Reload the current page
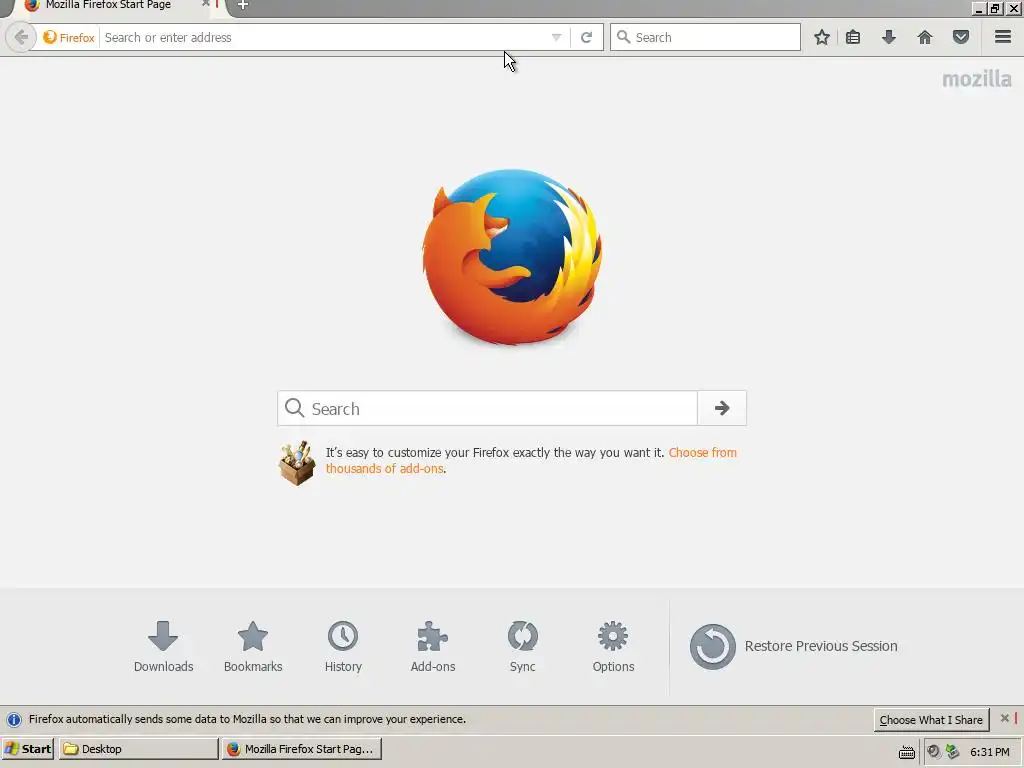Viewport: 1024px width, 768px height. [x=586, y=37]
